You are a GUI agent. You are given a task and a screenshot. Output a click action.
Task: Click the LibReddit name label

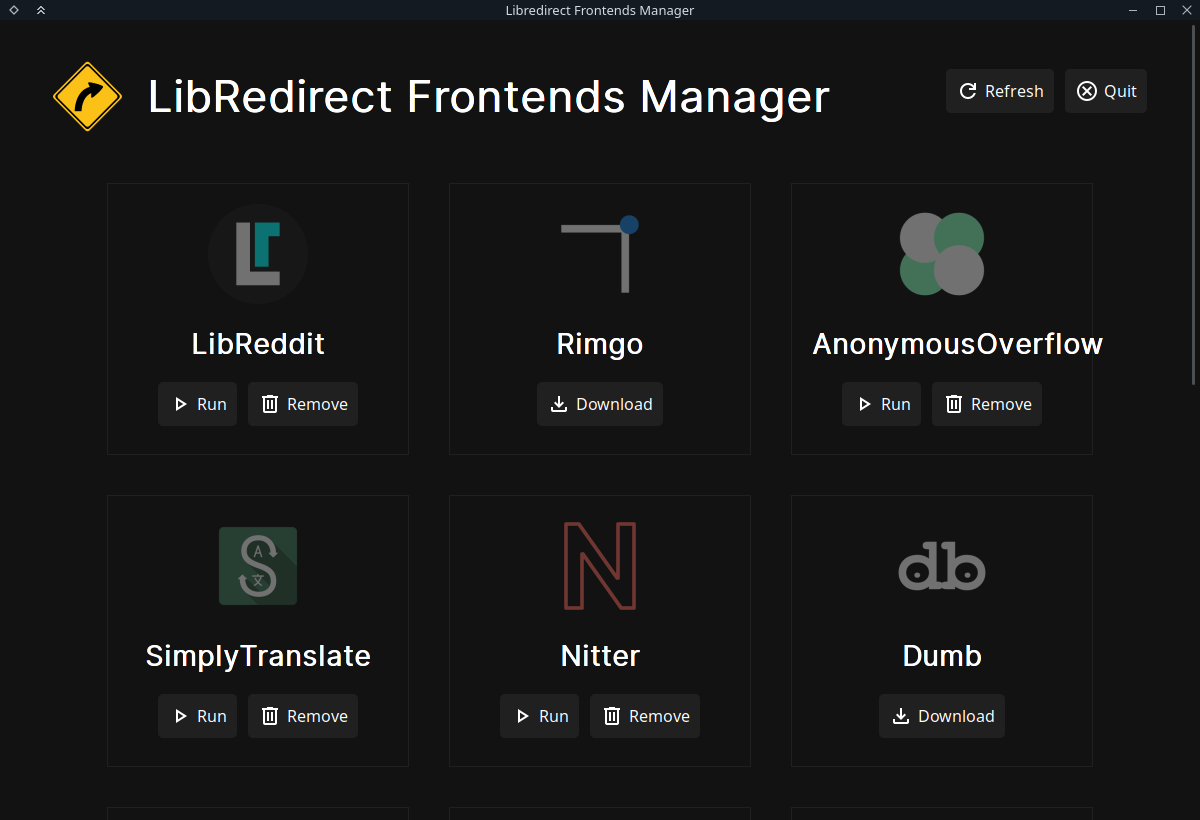pyautogui.click(x=258, y=344)
